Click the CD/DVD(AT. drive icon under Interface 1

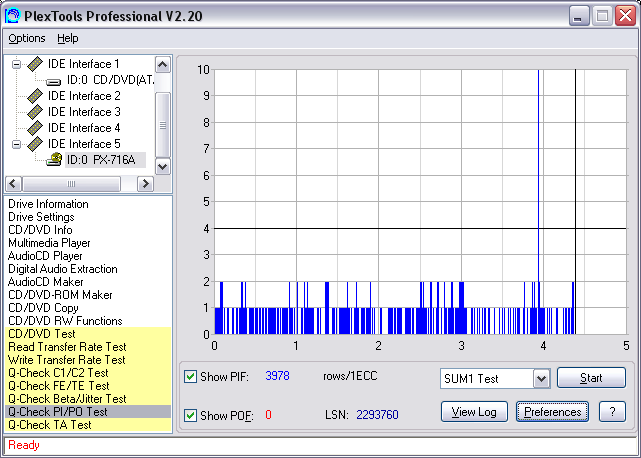(54, 82)
